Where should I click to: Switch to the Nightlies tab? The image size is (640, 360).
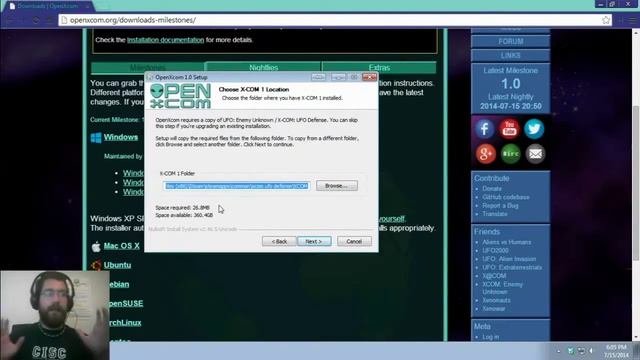263,67
